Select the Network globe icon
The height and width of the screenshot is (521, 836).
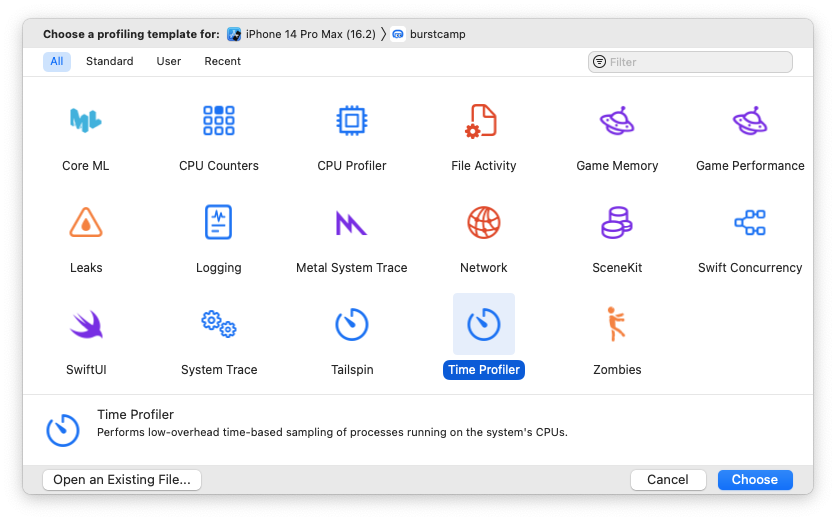pos(484,222)
